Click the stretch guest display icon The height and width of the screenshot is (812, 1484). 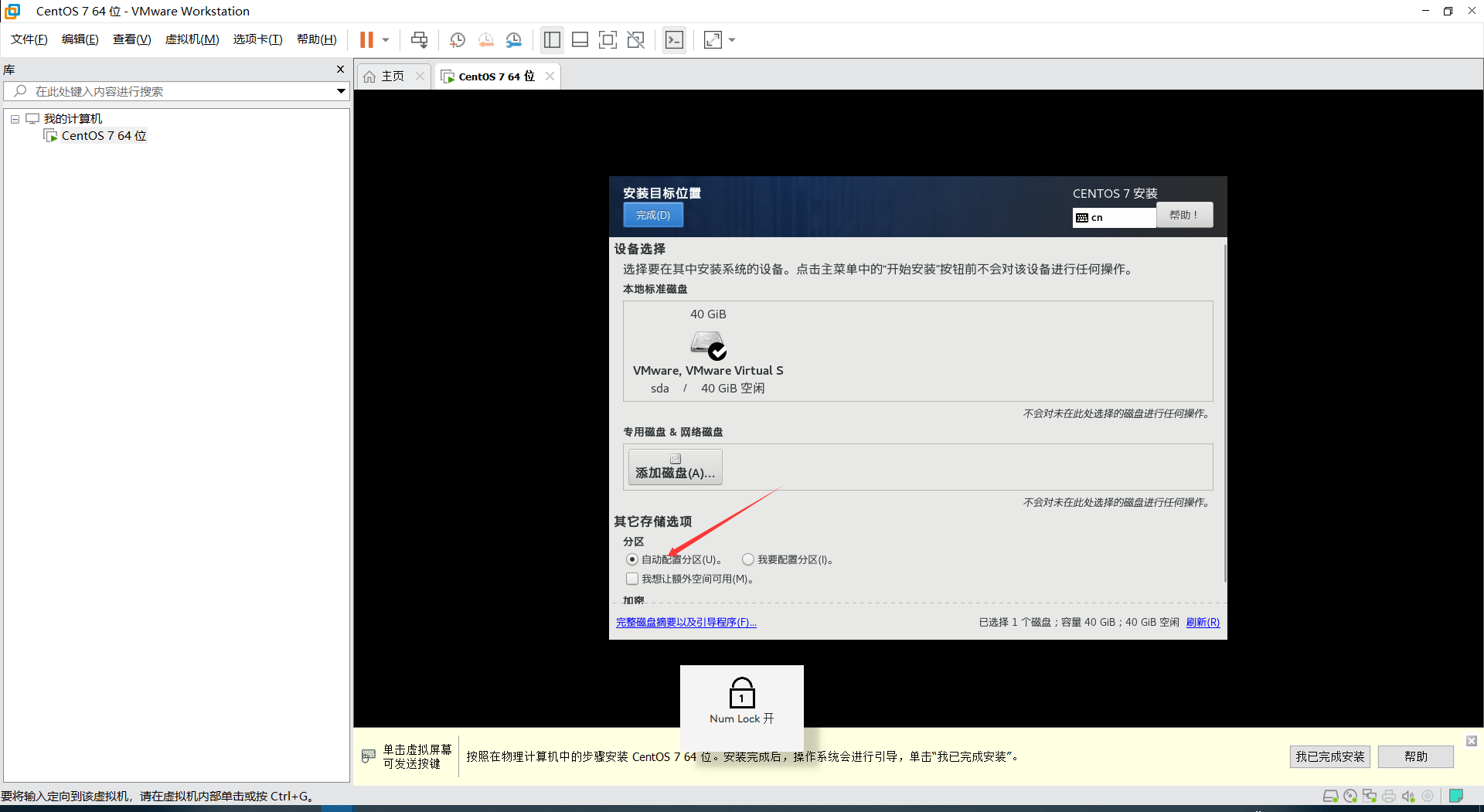tap(713, 39)
